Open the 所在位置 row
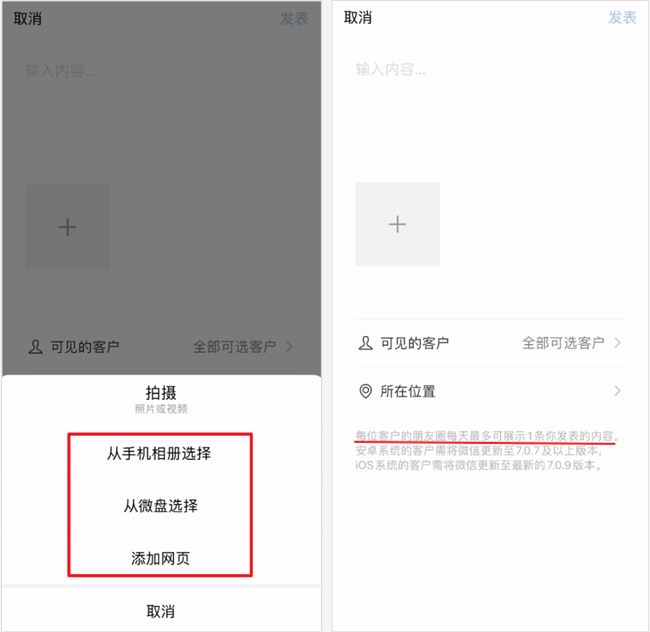This screenshot has height=632, width=650. [490, 391]
